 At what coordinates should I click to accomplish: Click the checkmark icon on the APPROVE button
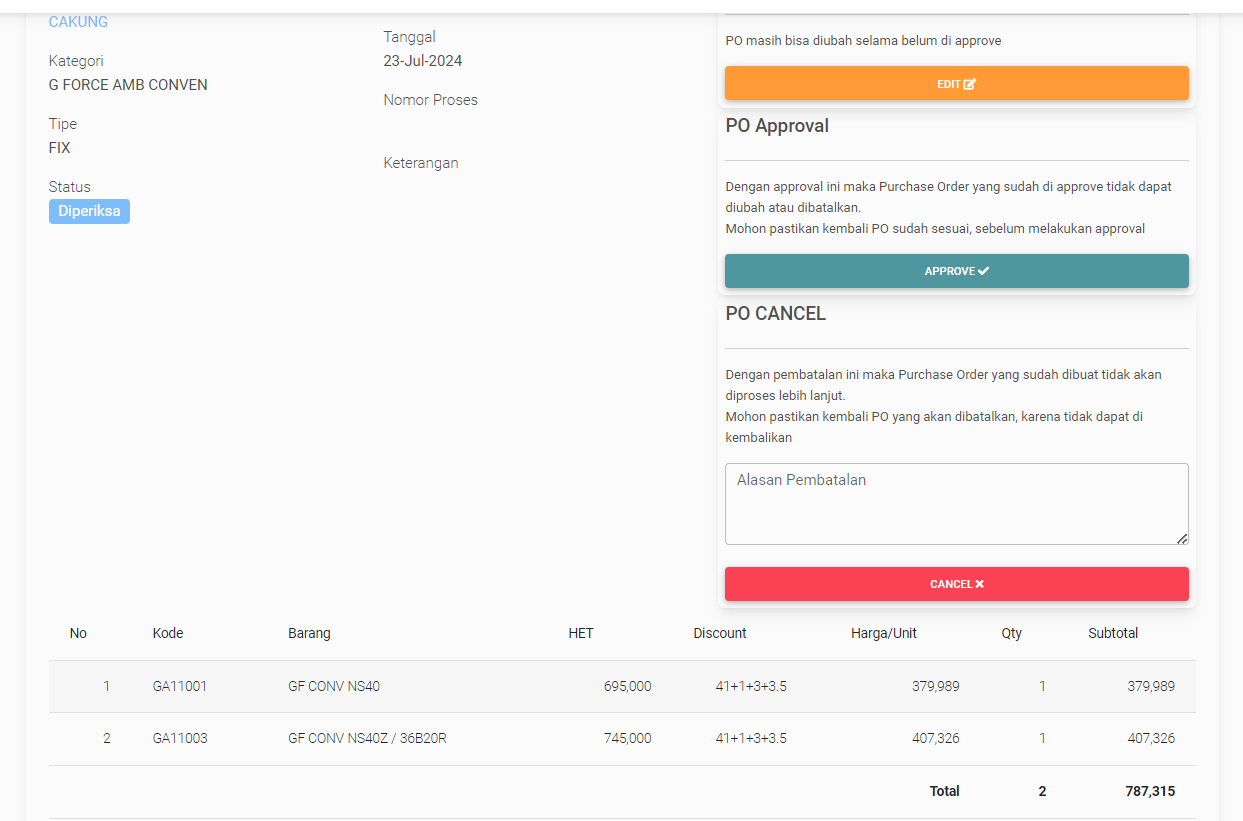[984, 271]
